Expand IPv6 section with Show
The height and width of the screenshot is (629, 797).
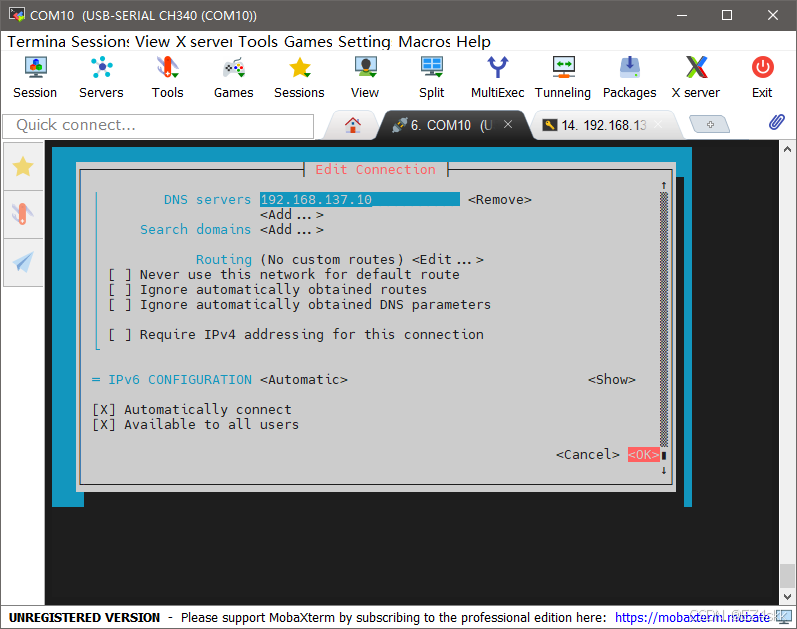(x=612, y=379)
